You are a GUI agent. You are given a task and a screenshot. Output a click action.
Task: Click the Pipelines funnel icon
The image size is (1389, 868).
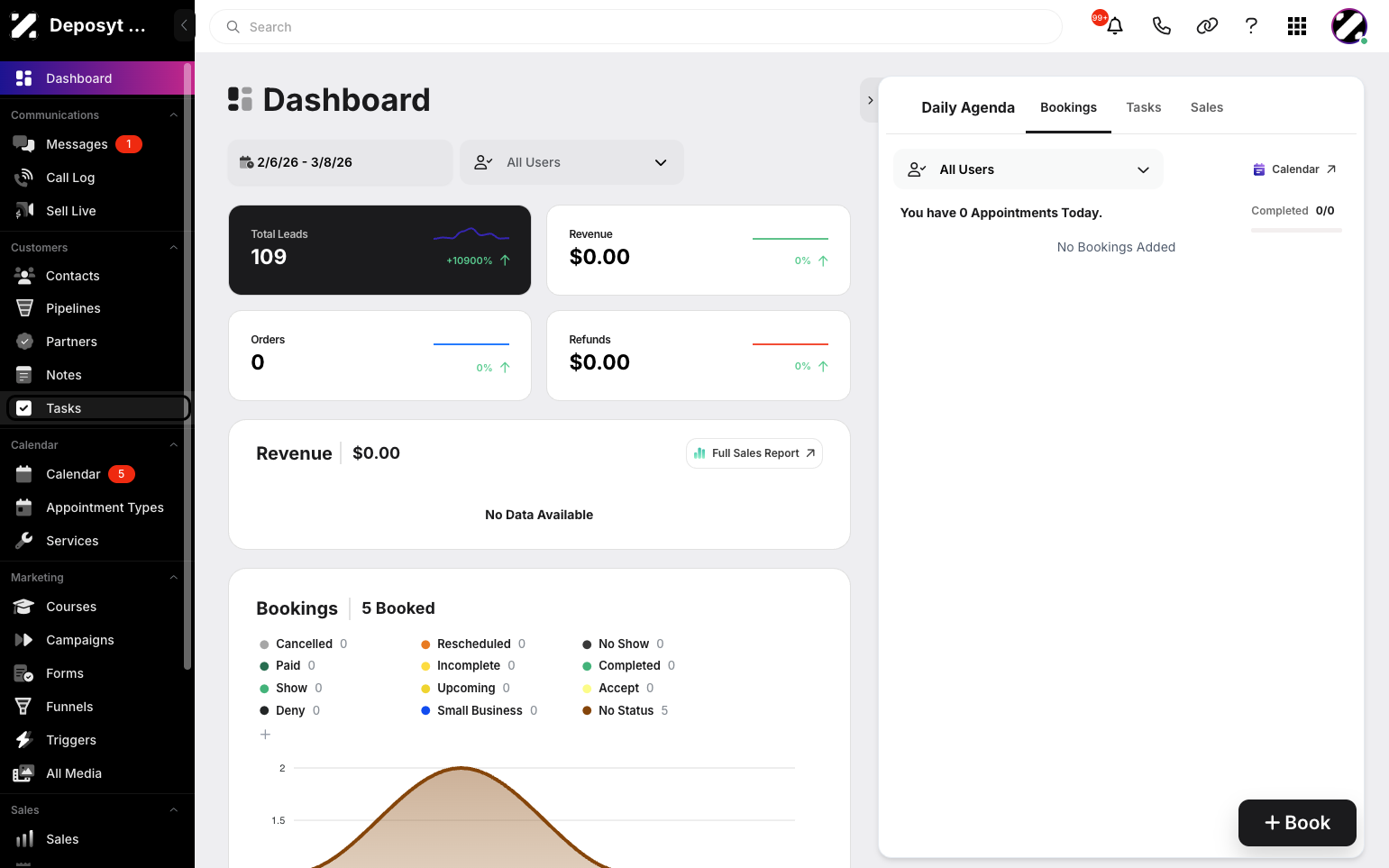[24, 308]
